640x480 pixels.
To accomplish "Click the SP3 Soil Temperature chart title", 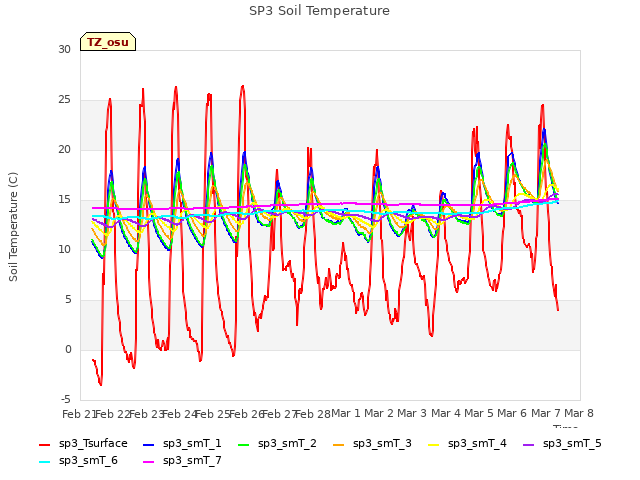I will 319,11.
